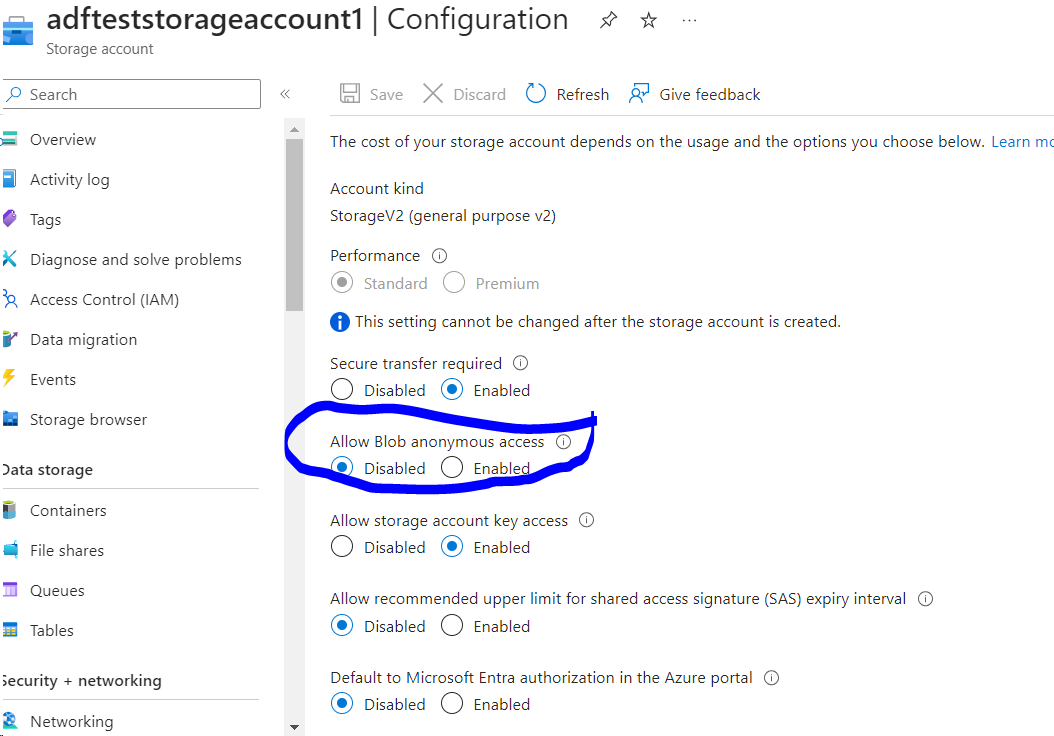Open the Learn more link
1054x736 pixels.
pos(1020,141)
